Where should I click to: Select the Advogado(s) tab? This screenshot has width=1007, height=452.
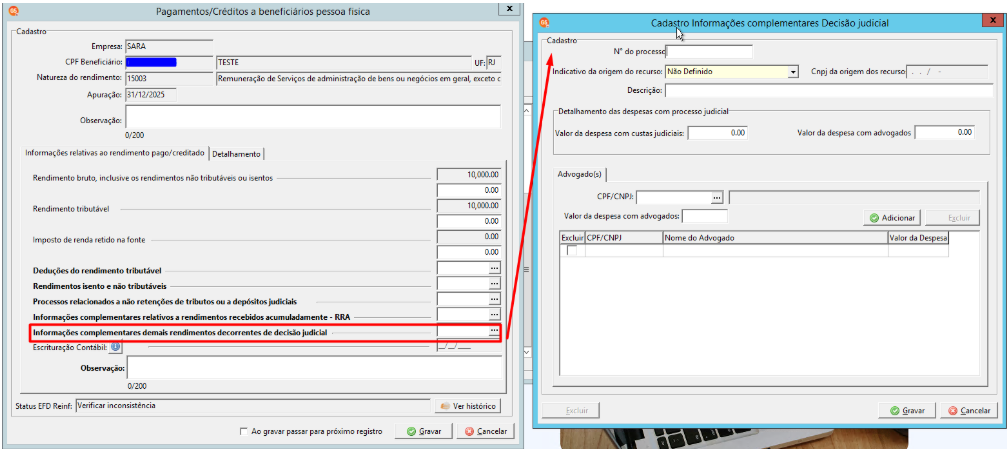[579, 174]
